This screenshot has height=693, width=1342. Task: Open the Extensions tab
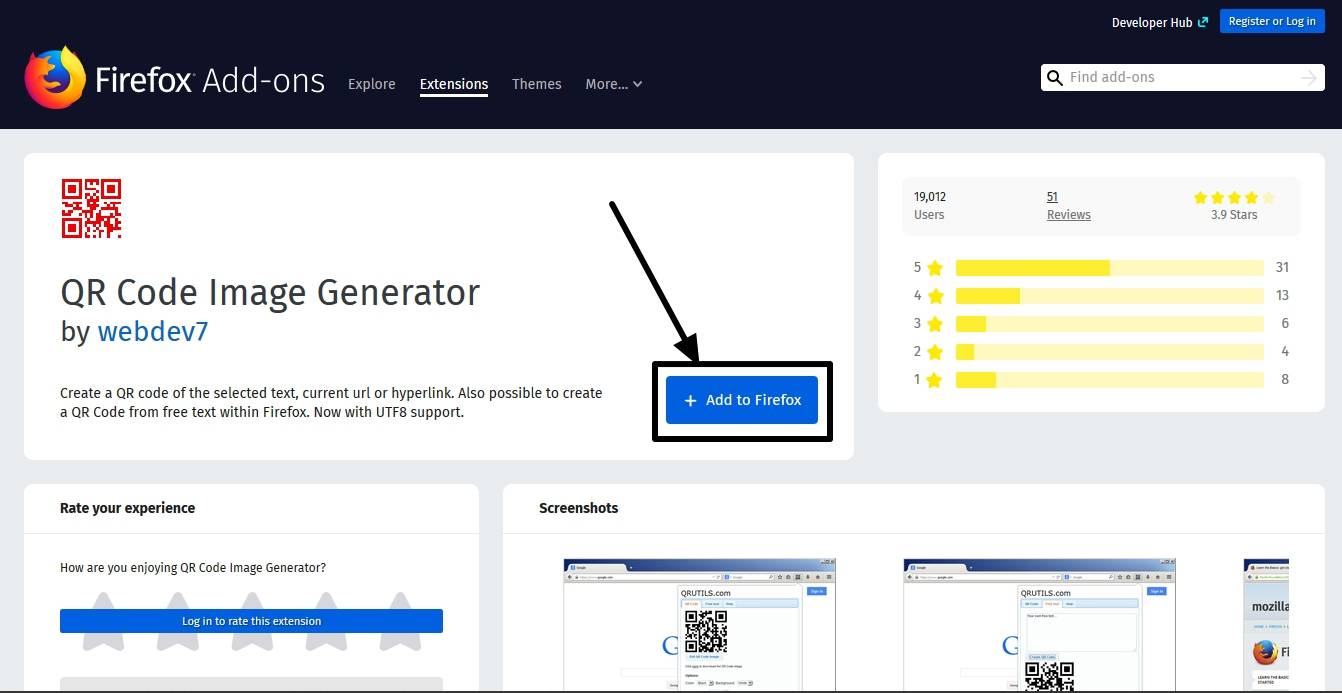454,84
